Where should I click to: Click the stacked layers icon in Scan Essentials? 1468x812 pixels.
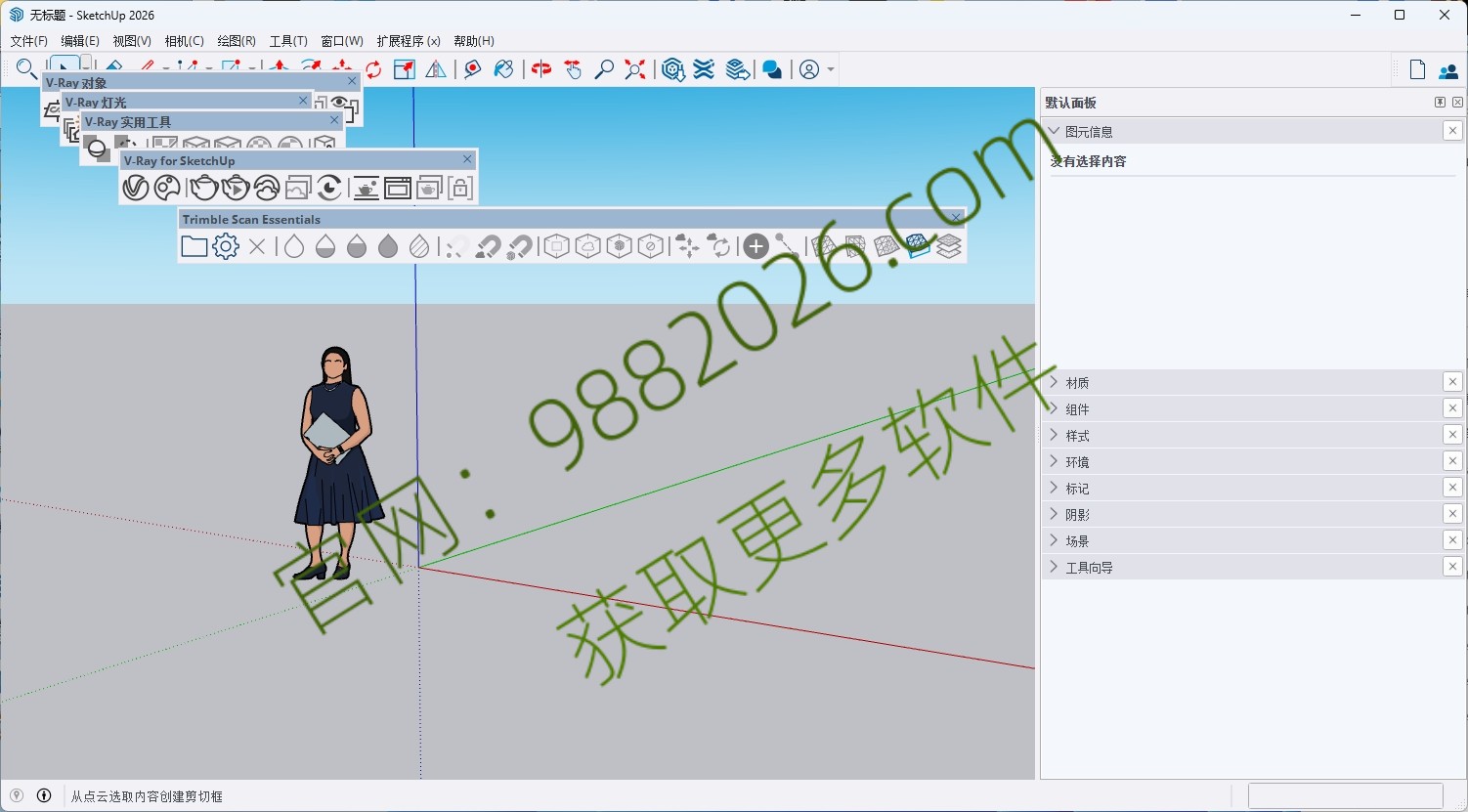tap(949, 246)
